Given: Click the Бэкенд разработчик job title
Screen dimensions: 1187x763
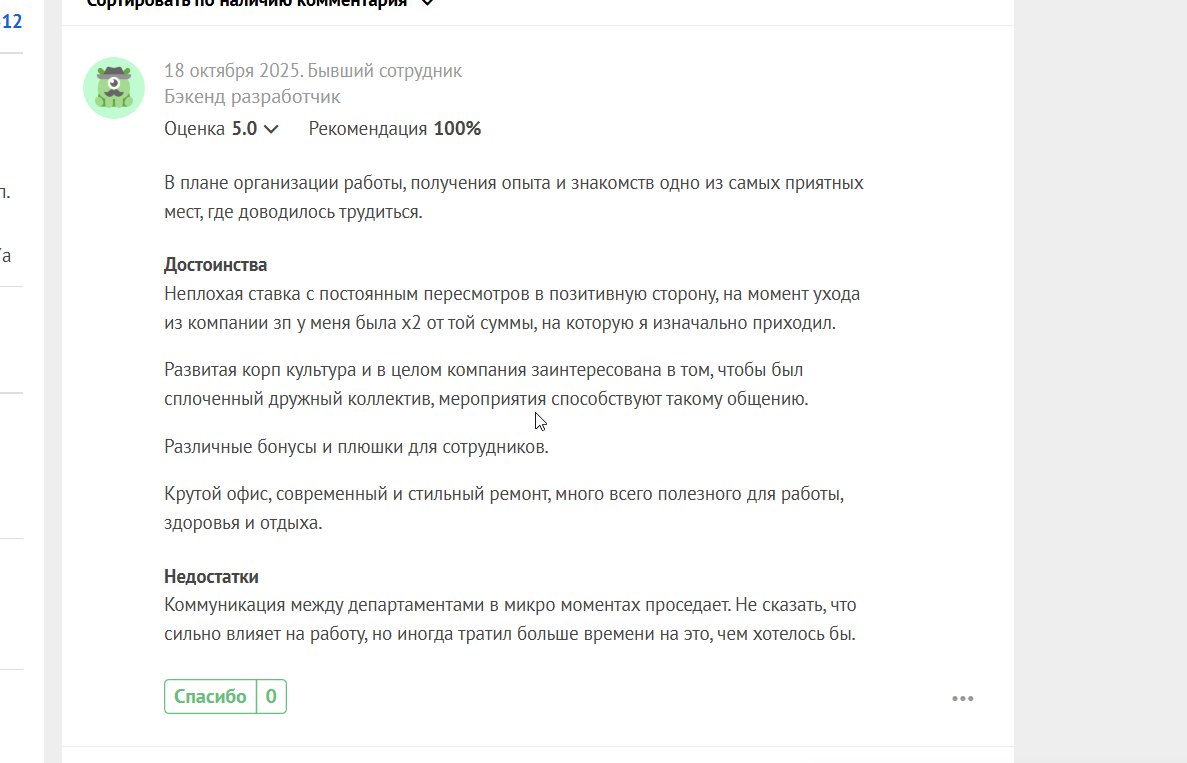Looking at the screenshot, I should pyautogui.click(x=252, y=97).
